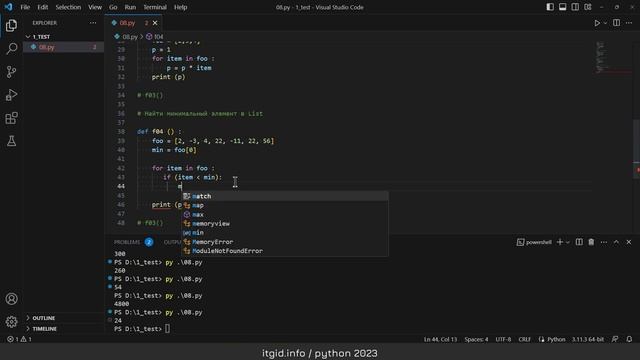Screen dimensions: 640x360
Task: Open the Terminal menu
Action: 155,7
